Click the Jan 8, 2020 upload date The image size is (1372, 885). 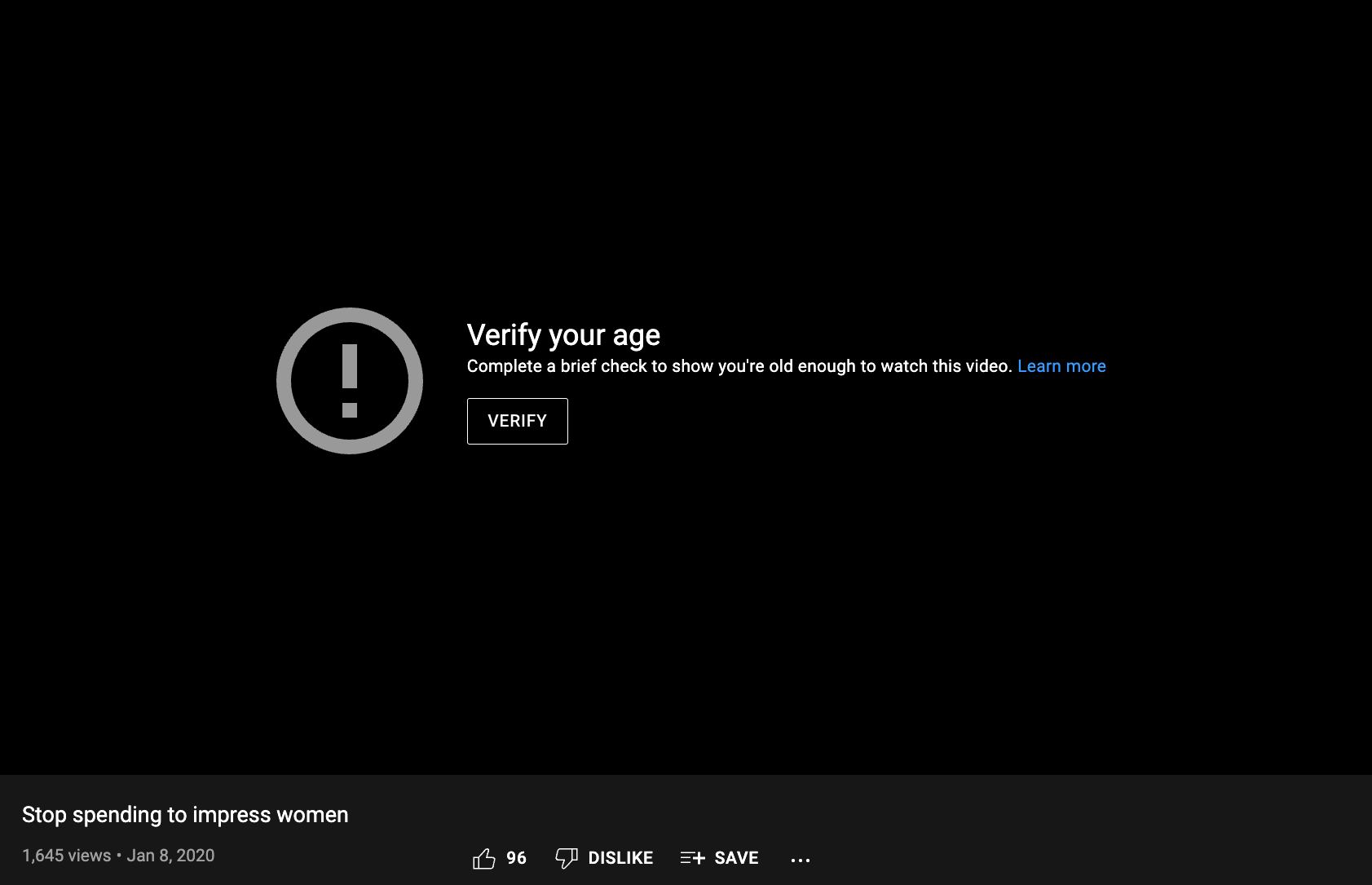(x=170, y=856)
